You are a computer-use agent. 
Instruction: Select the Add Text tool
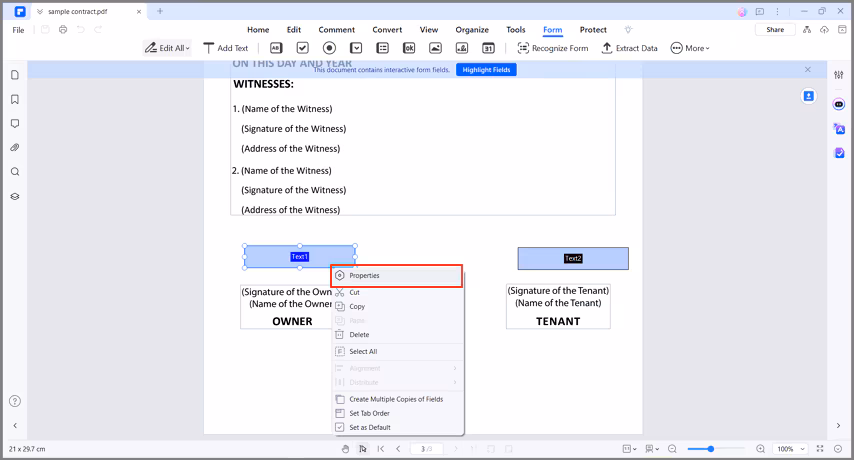(x=225, y=48)
